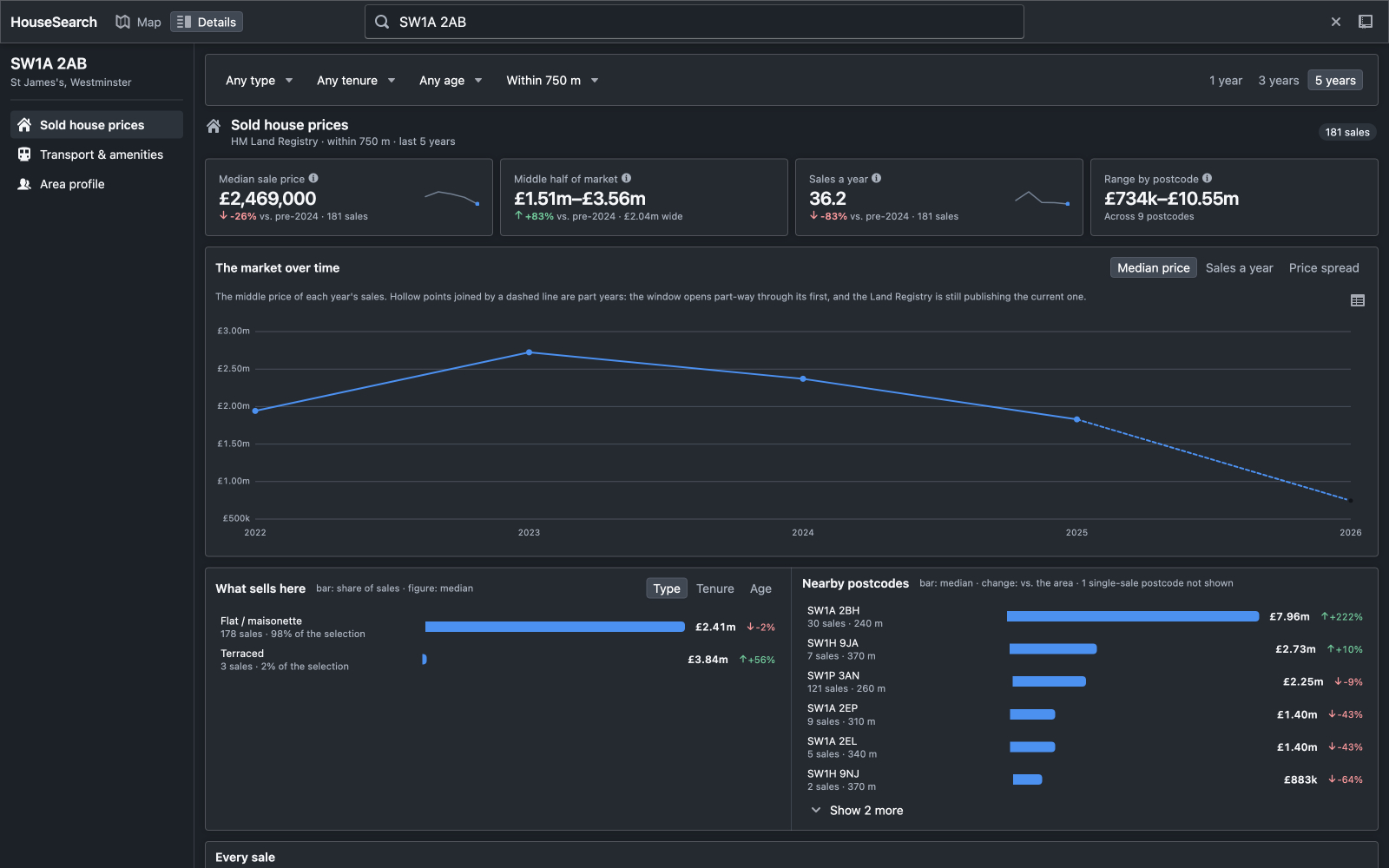The image size is (1389, 868).
Task: Select the 1 year time range
Action: coord(1226,81)
